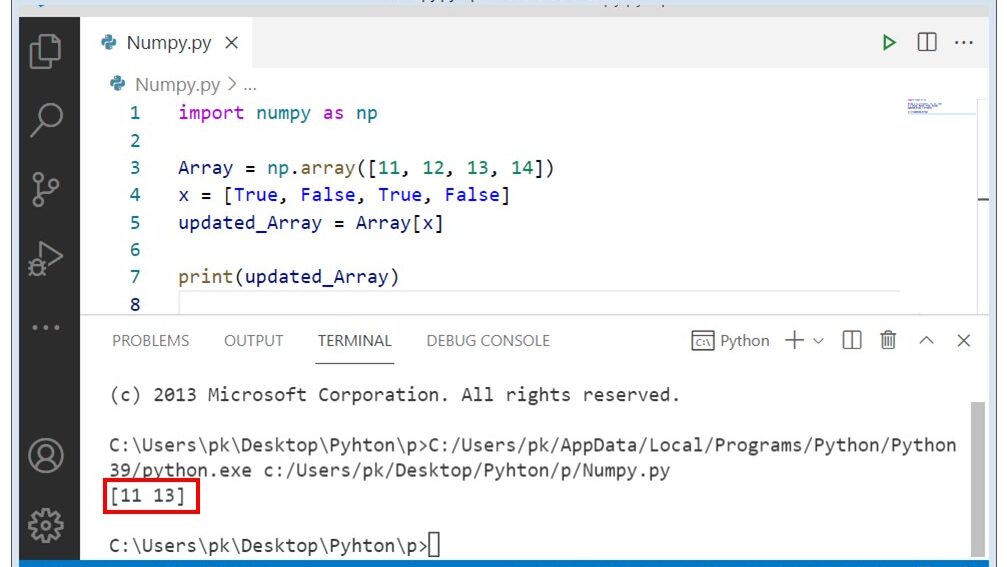The width and height of the screenshot is (1007, 567).
Task: Click the Numpy.py breadcrumb
Action: pyautogui.click(x=177, y=85)
